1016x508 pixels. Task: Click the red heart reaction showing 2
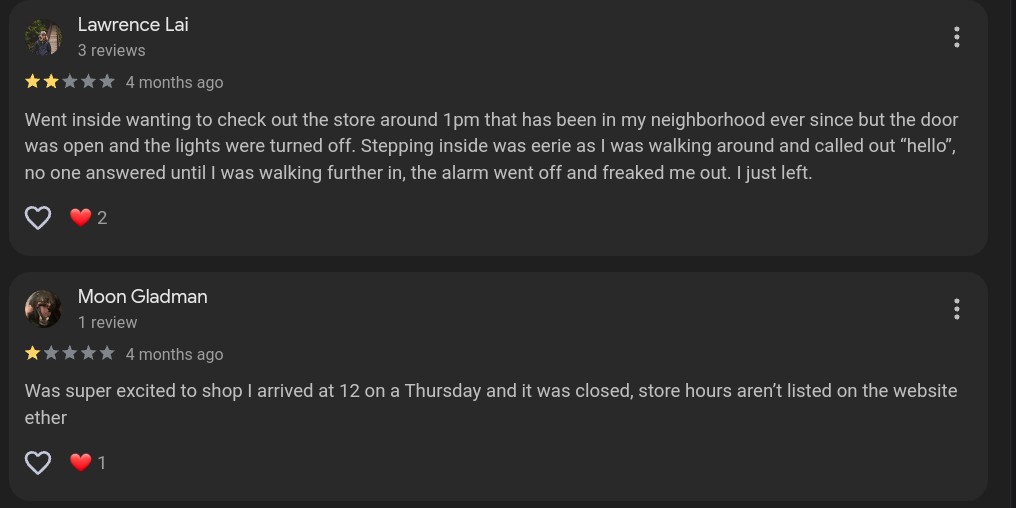[x=88, y=218]
